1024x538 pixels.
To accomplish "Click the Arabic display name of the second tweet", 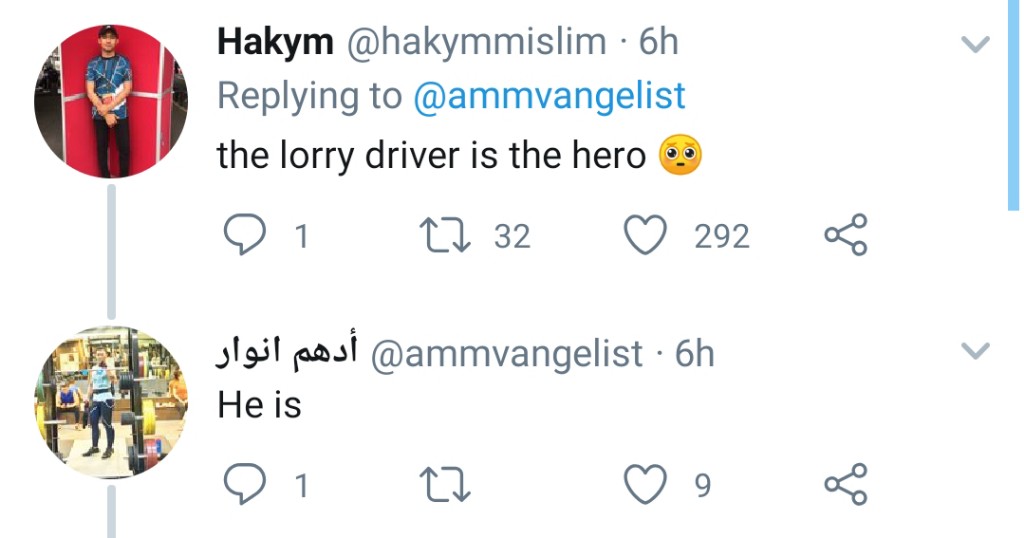I will 286,354.
